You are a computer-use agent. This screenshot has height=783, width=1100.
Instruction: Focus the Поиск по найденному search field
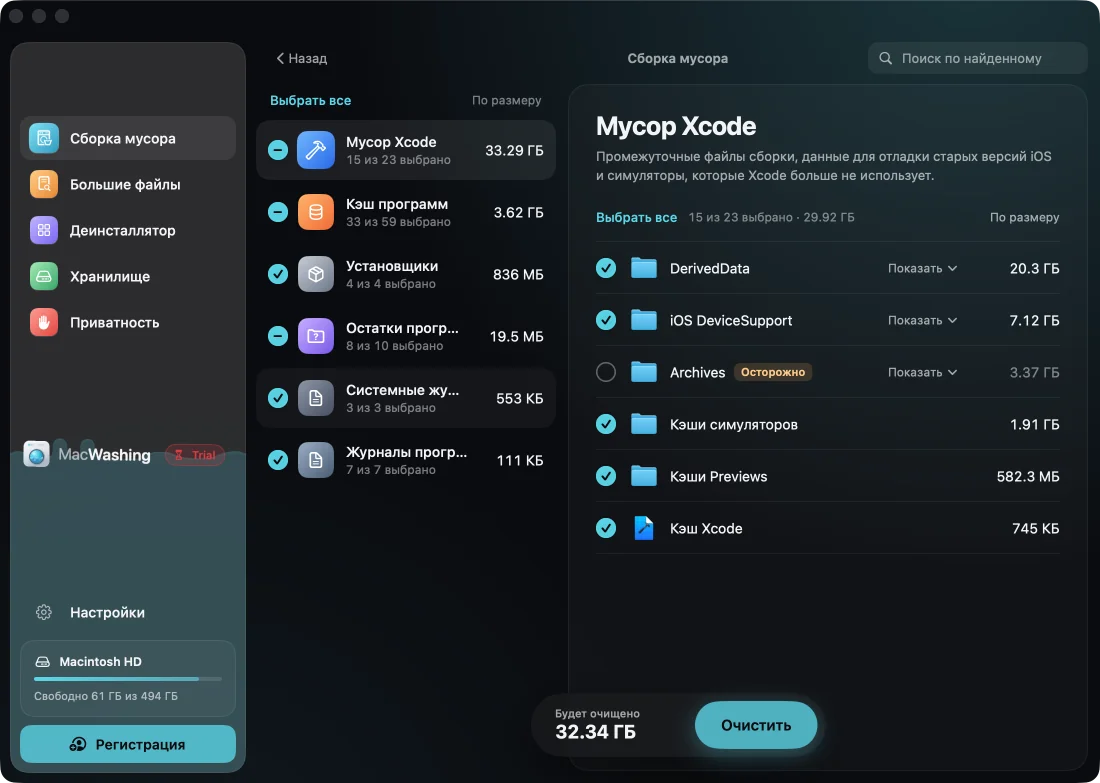[977, 58]
